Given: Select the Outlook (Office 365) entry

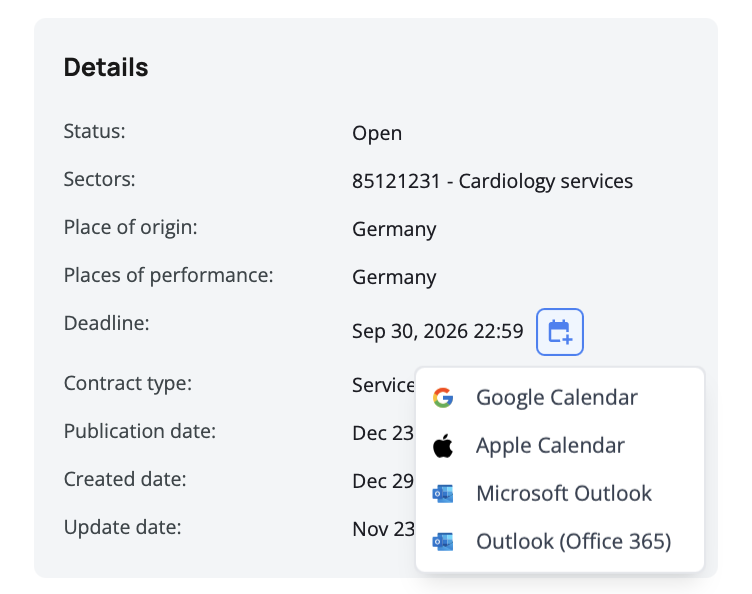Looking at the screenshot, I should [573, 542].
